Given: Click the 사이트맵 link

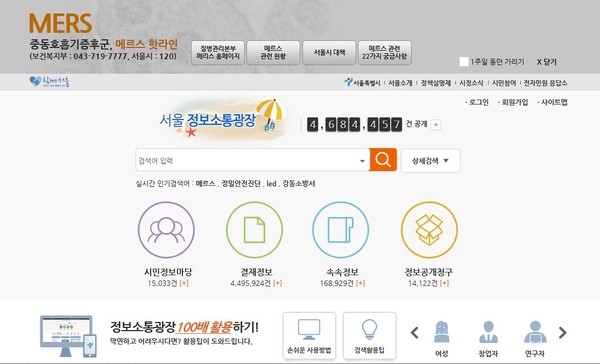Looking at the screenshot, I should point(553,102).
